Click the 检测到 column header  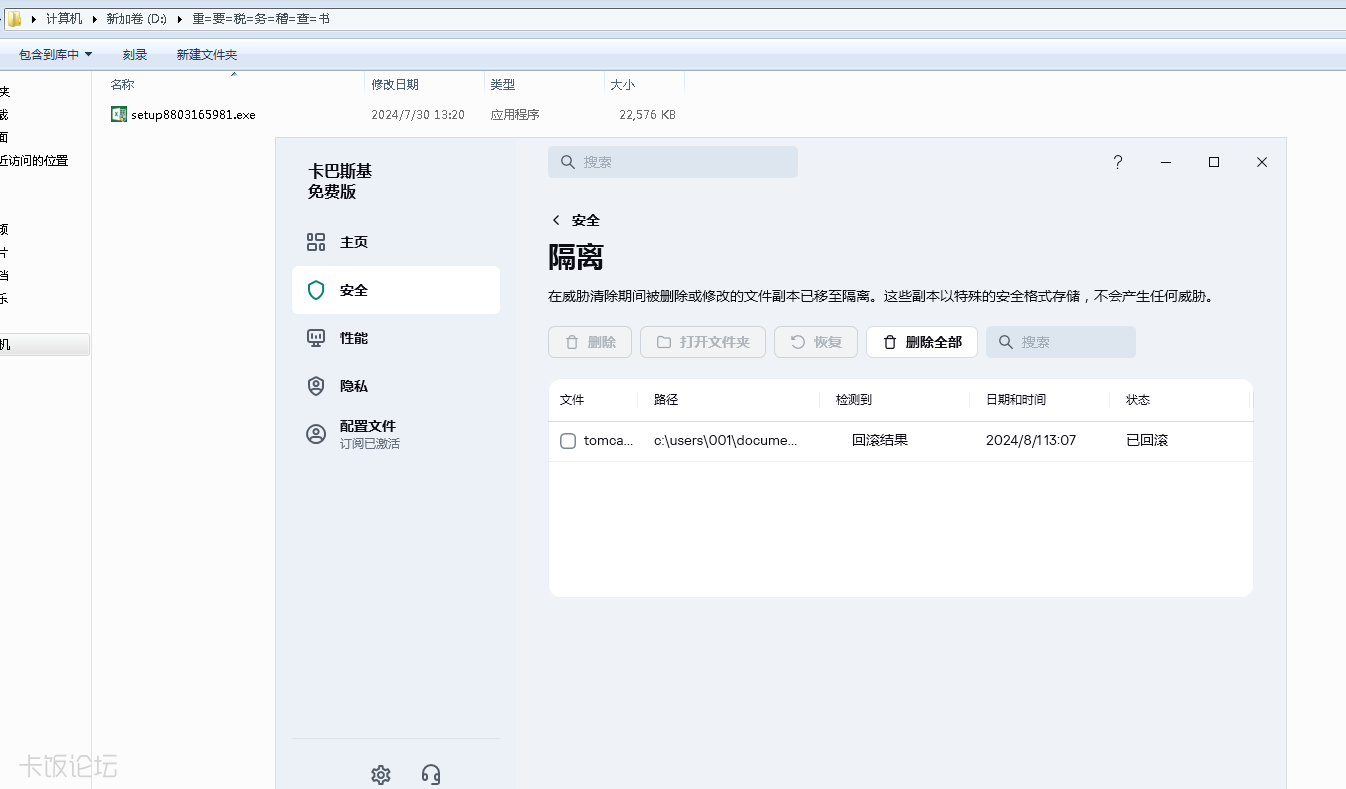(854, 400)
